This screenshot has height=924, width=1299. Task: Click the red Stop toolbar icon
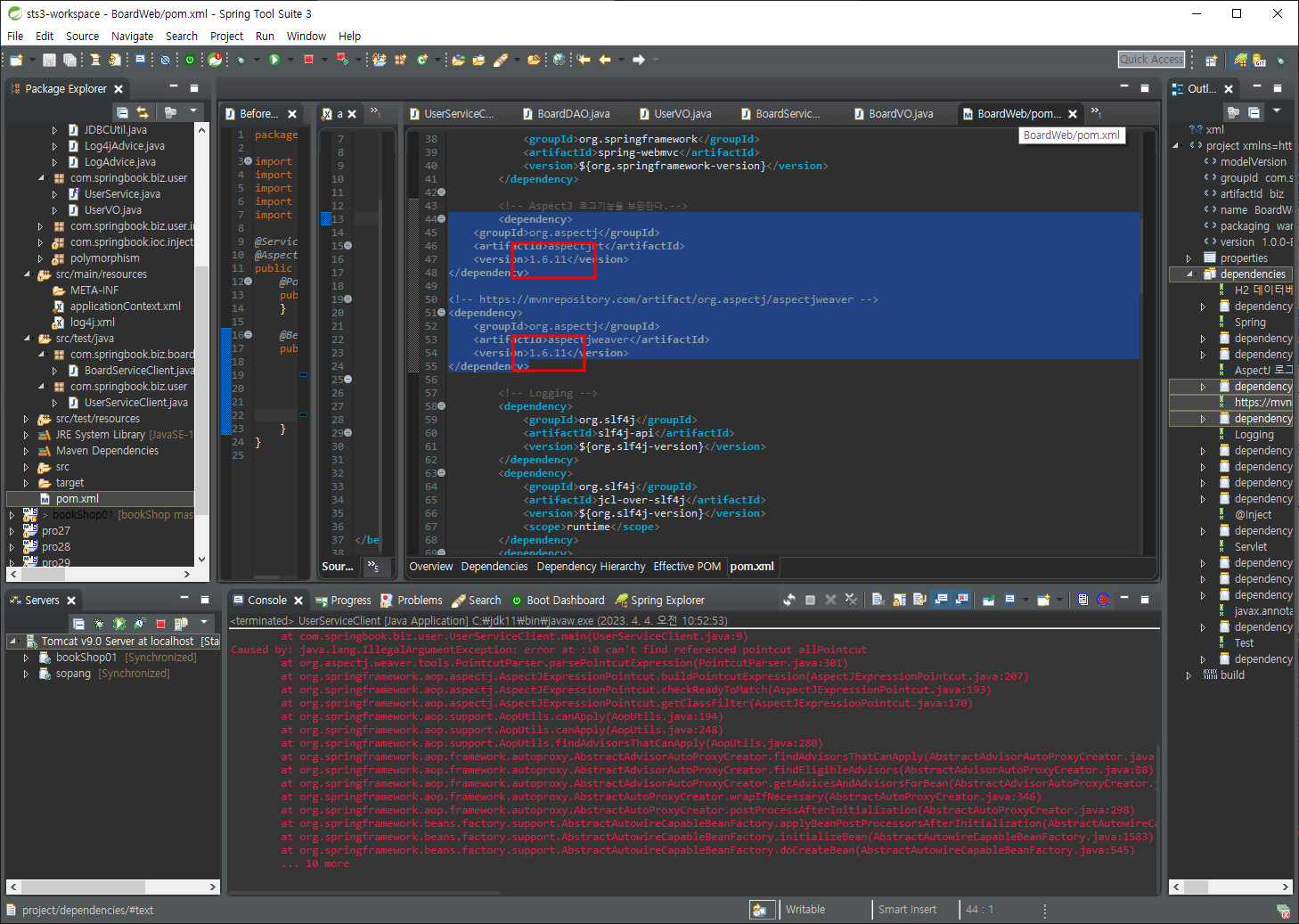click(308, 60)
